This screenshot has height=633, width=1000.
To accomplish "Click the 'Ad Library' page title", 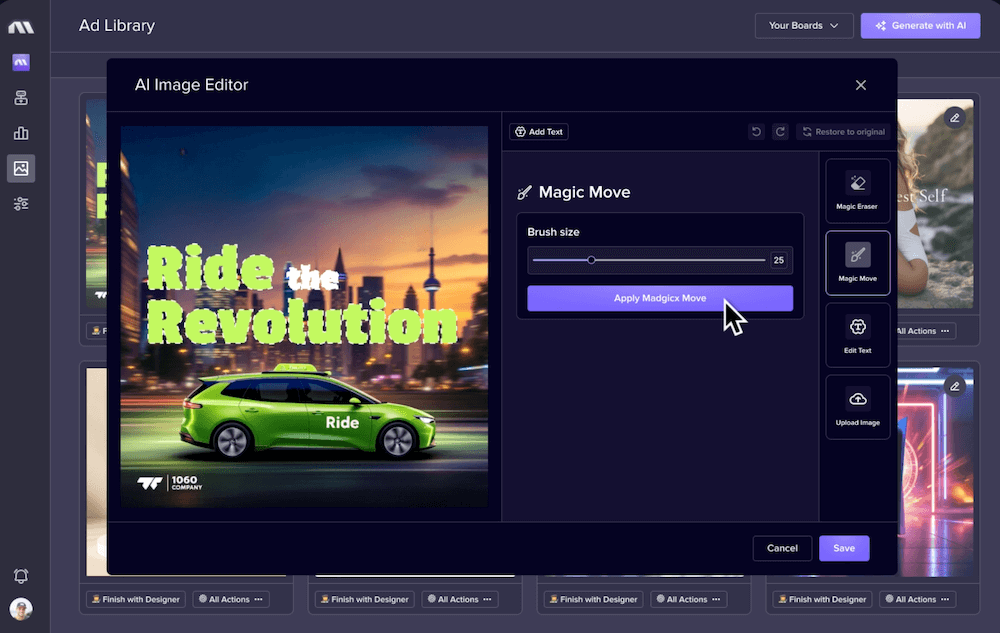I will (117, 25).
